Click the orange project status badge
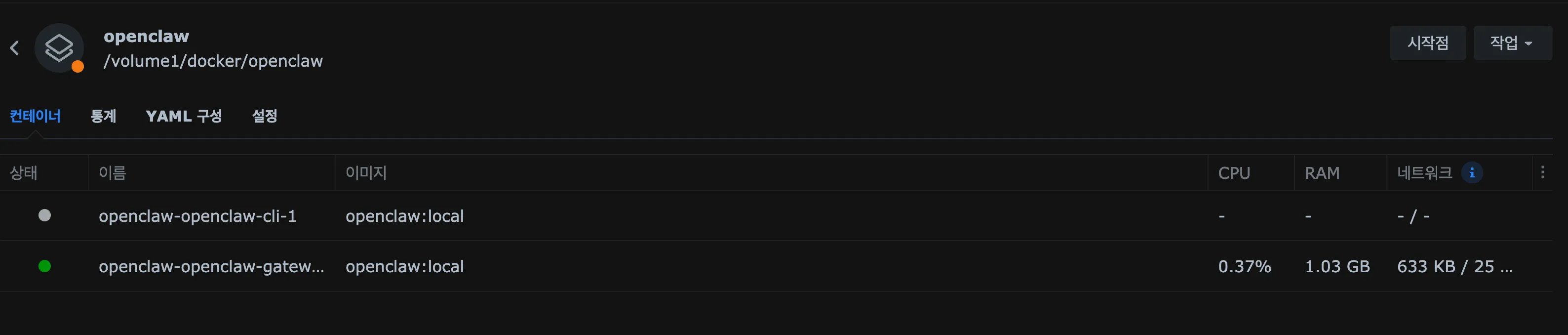The image size is (1568, 335). (78, 66)
